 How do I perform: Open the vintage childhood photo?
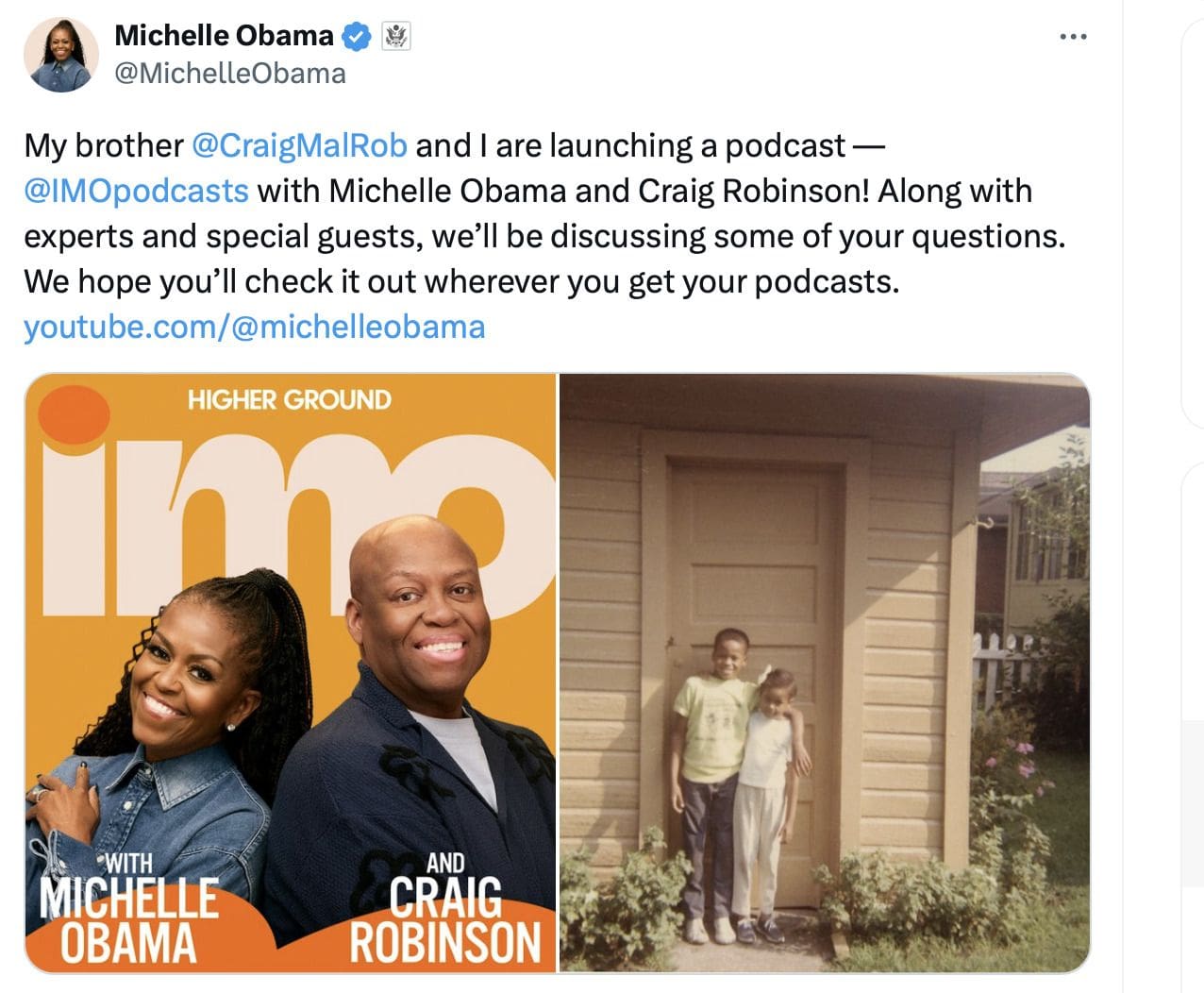point(825,673)
